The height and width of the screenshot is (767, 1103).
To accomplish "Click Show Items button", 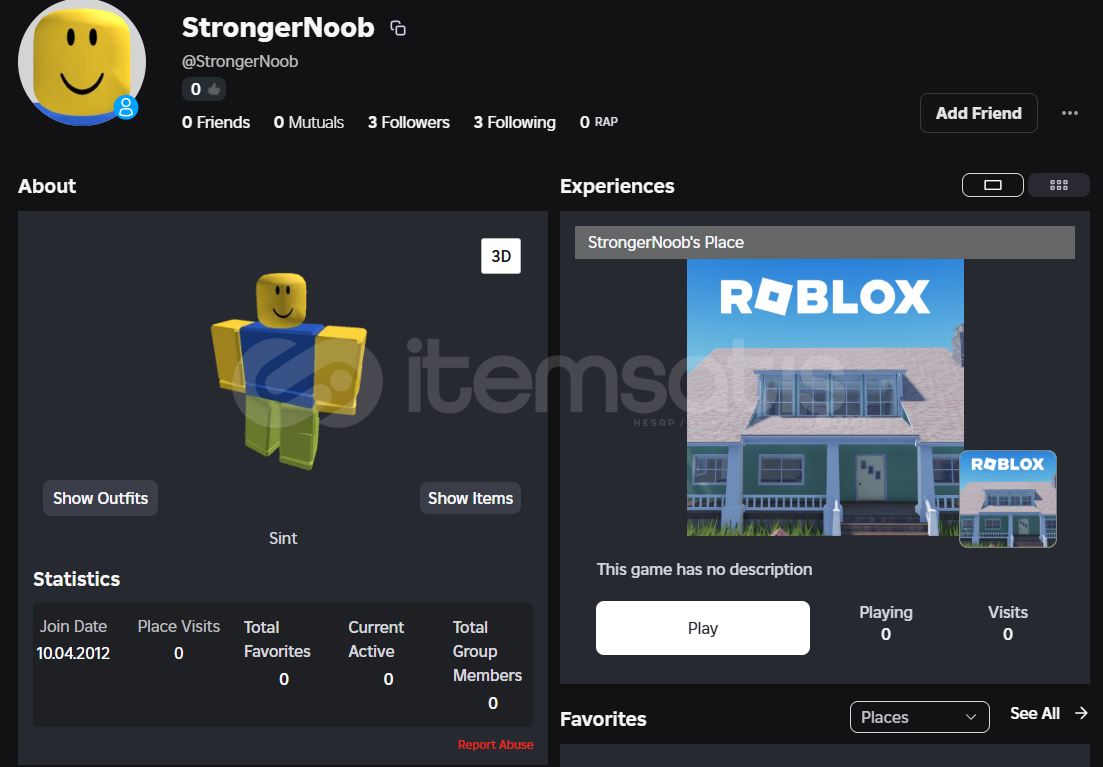I will (471, 498).
